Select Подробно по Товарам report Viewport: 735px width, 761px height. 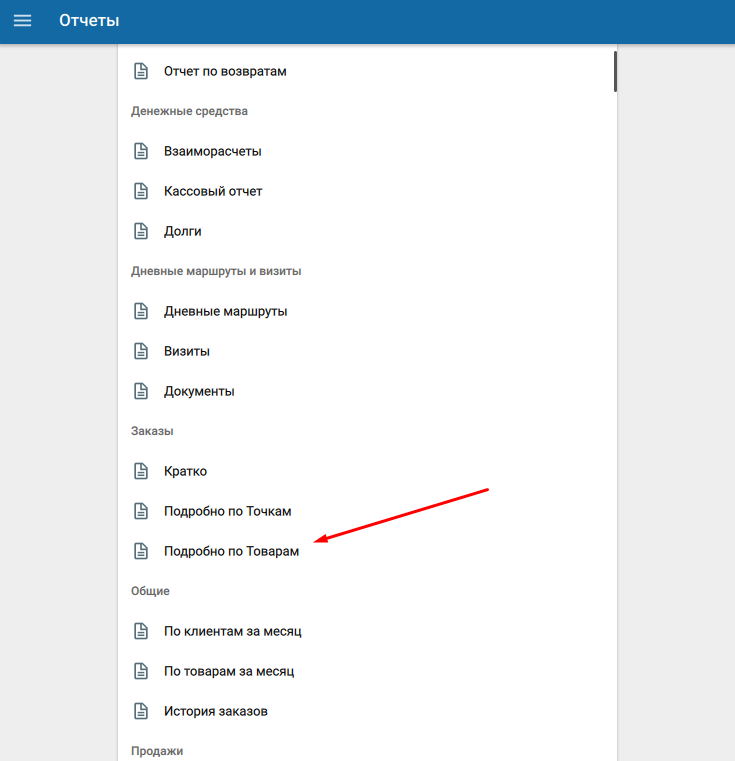pos(231,551)
